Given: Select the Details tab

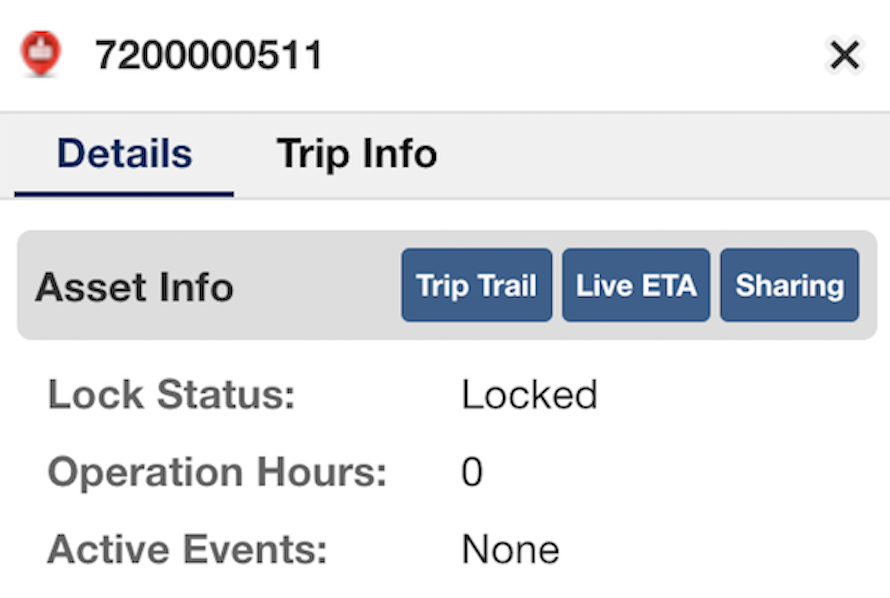Looking at the screenshot, I should click(124, 154).
